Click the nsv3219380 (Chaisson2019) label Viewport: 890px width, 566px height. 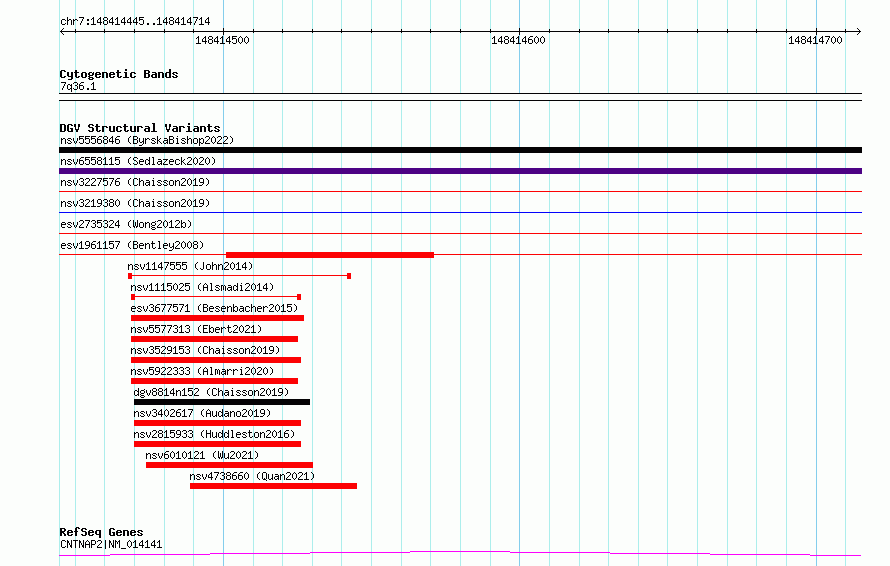tap(135, 203)
